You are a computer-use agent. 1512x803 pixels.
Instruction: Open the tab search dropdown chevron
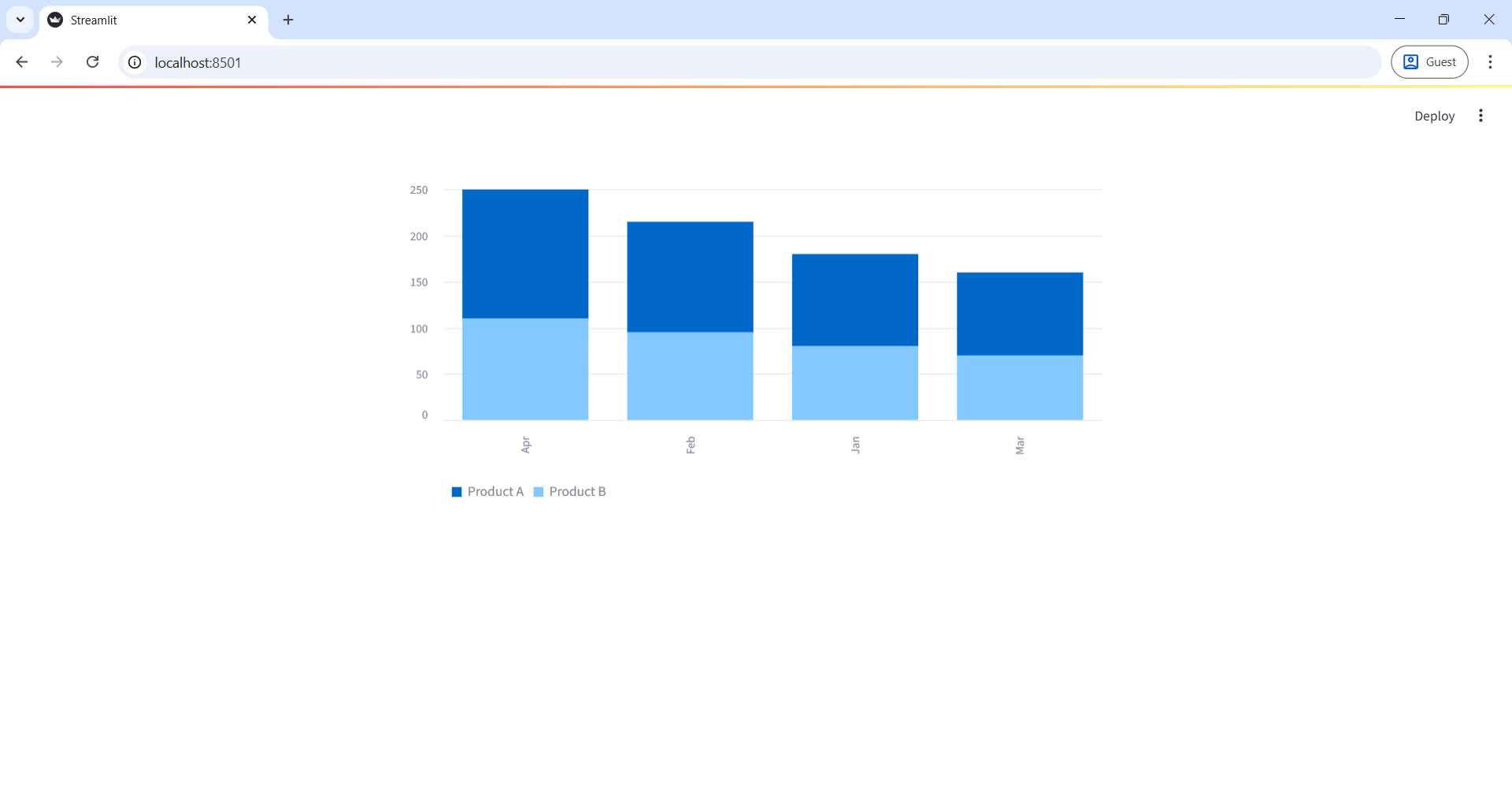pos(20,20)
